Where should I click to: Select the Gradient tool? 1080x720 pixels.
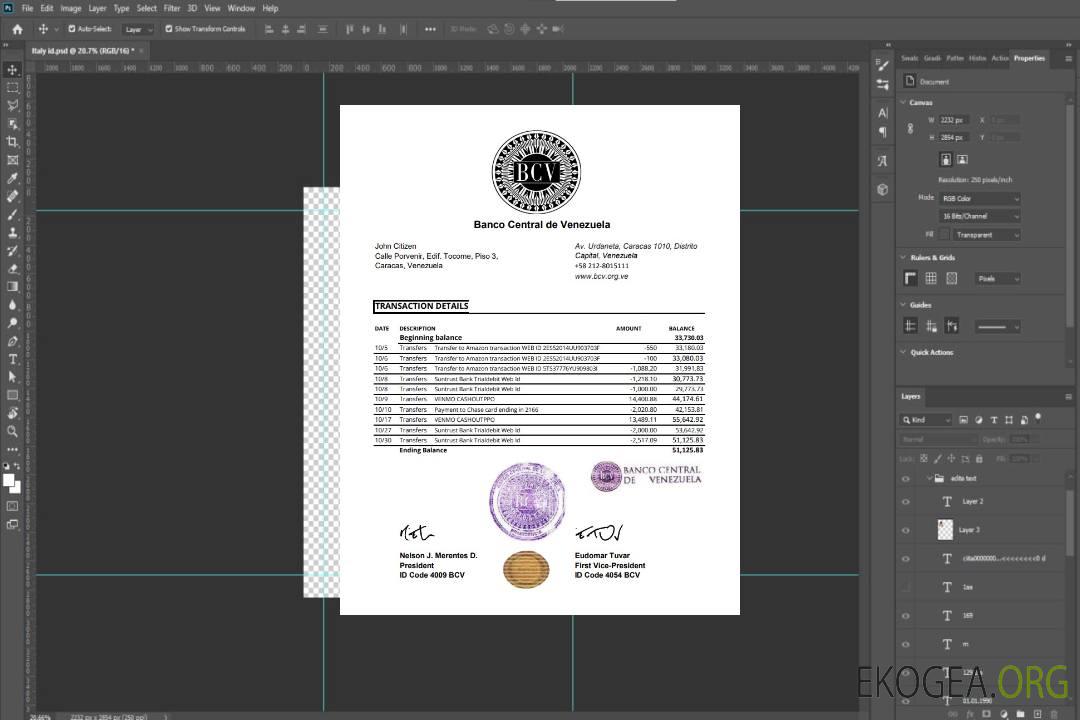pos(12,287)
